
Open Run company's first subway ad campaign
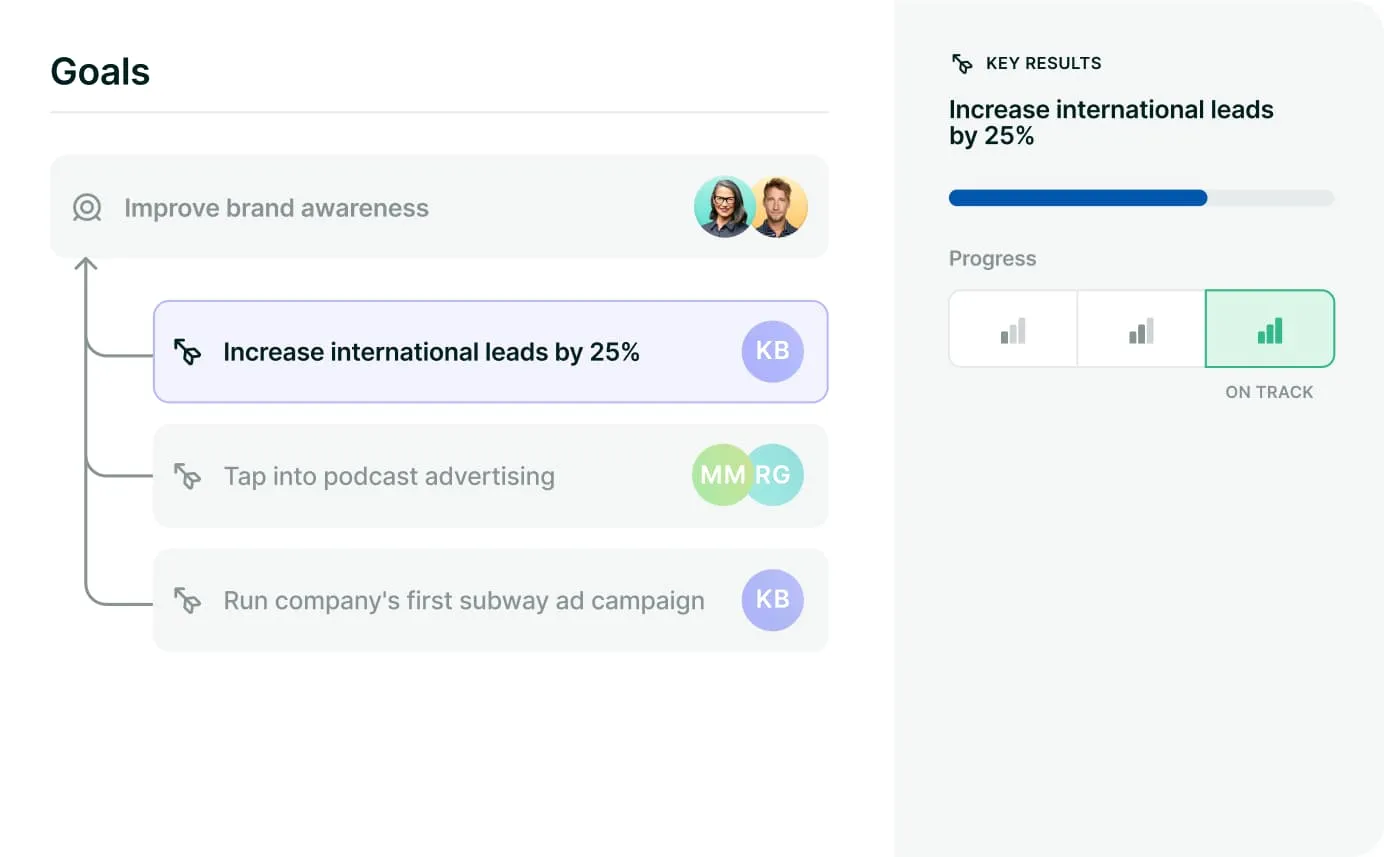[x=464, y=600]
